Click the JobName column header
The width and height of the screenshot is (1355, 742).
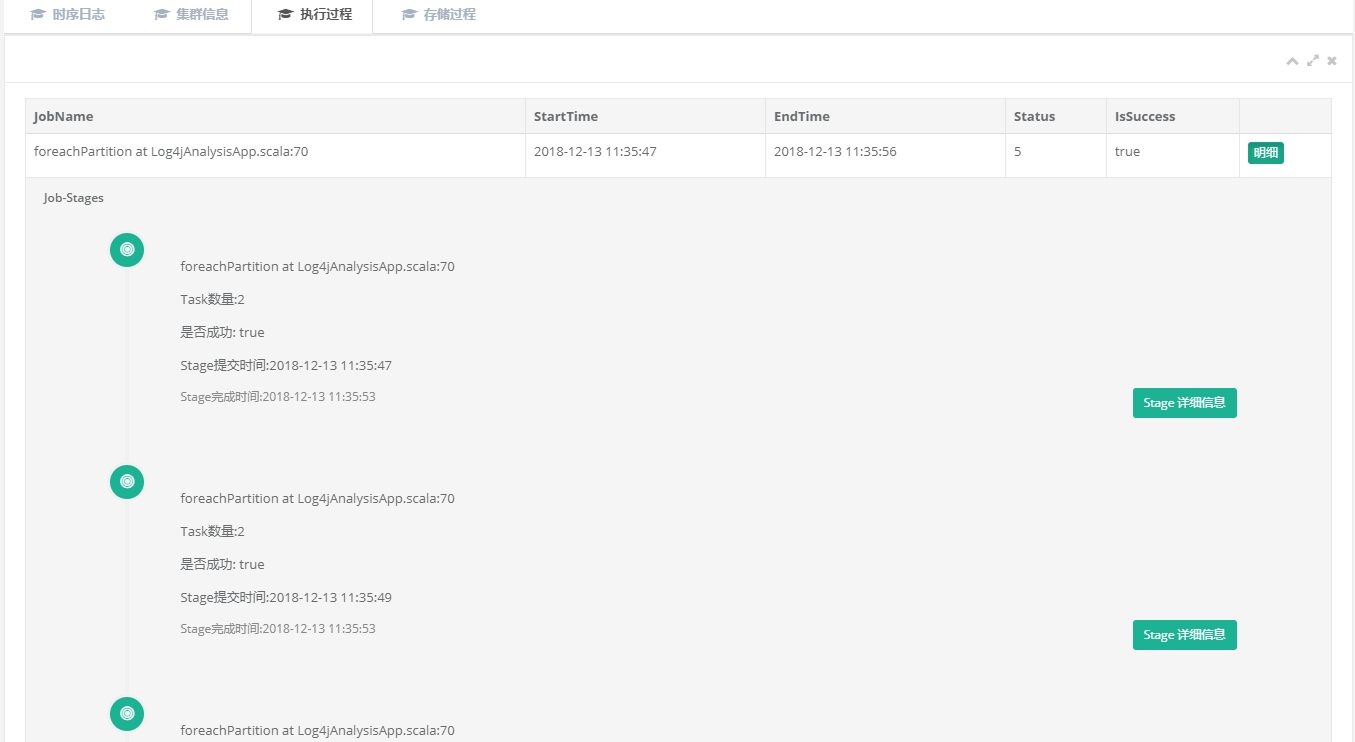point(64,116)
